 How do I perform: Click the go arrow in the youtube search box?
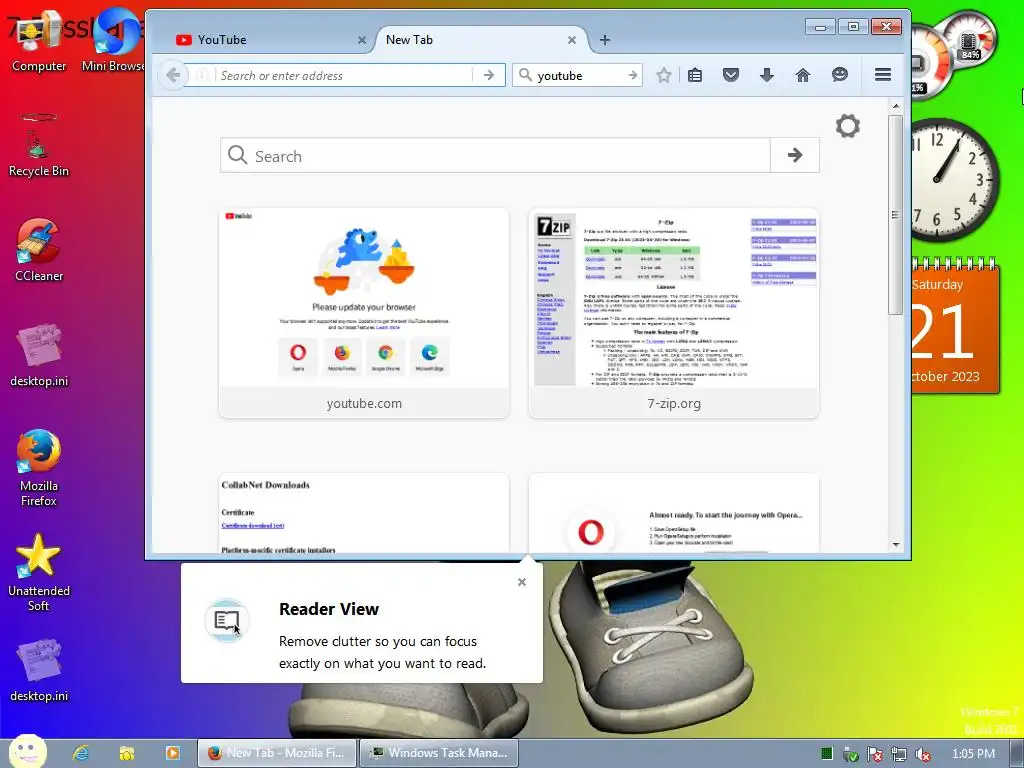[x=632, y=75]
